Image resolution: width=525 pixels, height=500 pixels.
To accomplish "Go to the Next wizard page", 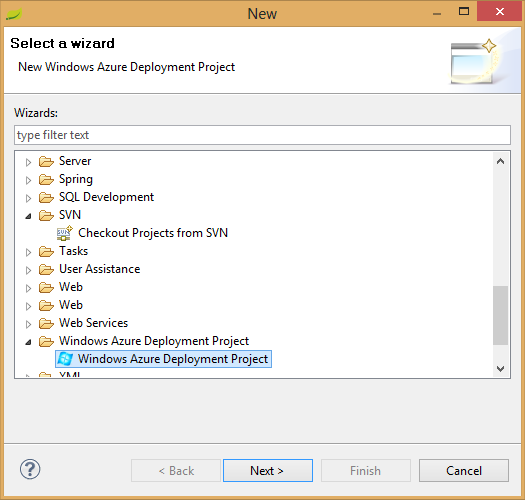I will click(268, 471).
